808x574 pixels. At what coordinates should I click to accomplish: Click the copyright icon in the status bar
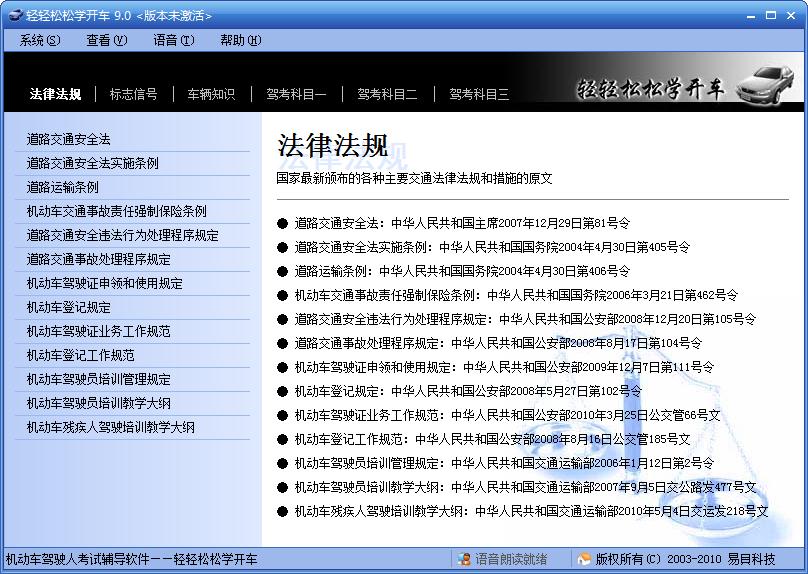tap(584, 559)
